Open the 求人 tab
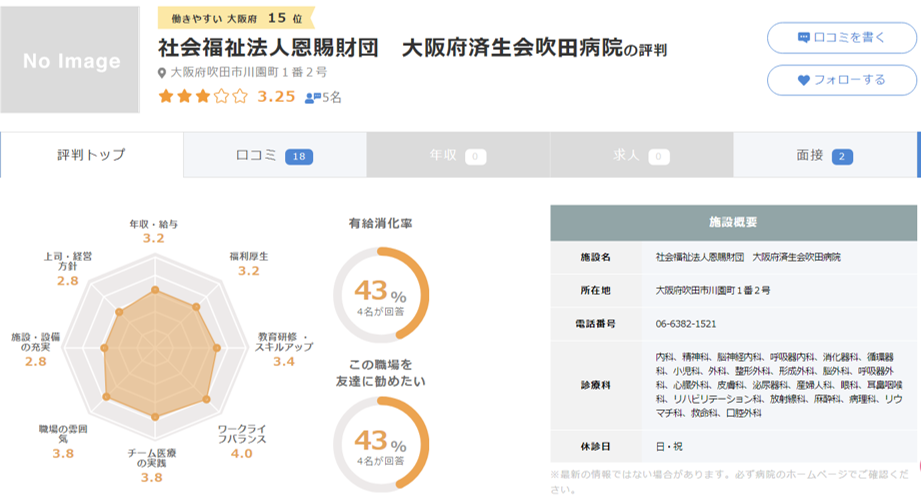 click(x=641, y=155)
